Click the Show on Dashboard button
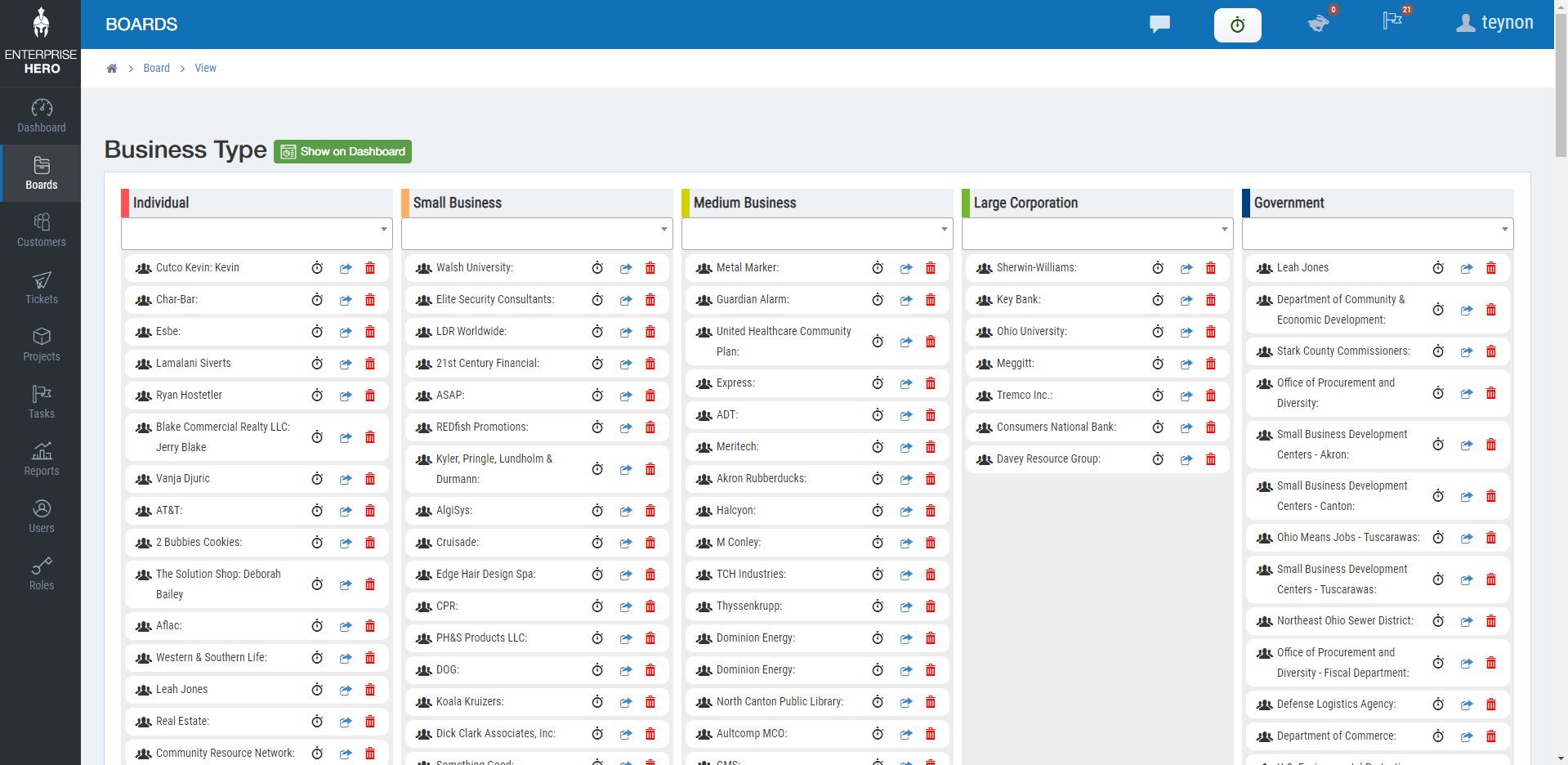 tap(342, 151)
